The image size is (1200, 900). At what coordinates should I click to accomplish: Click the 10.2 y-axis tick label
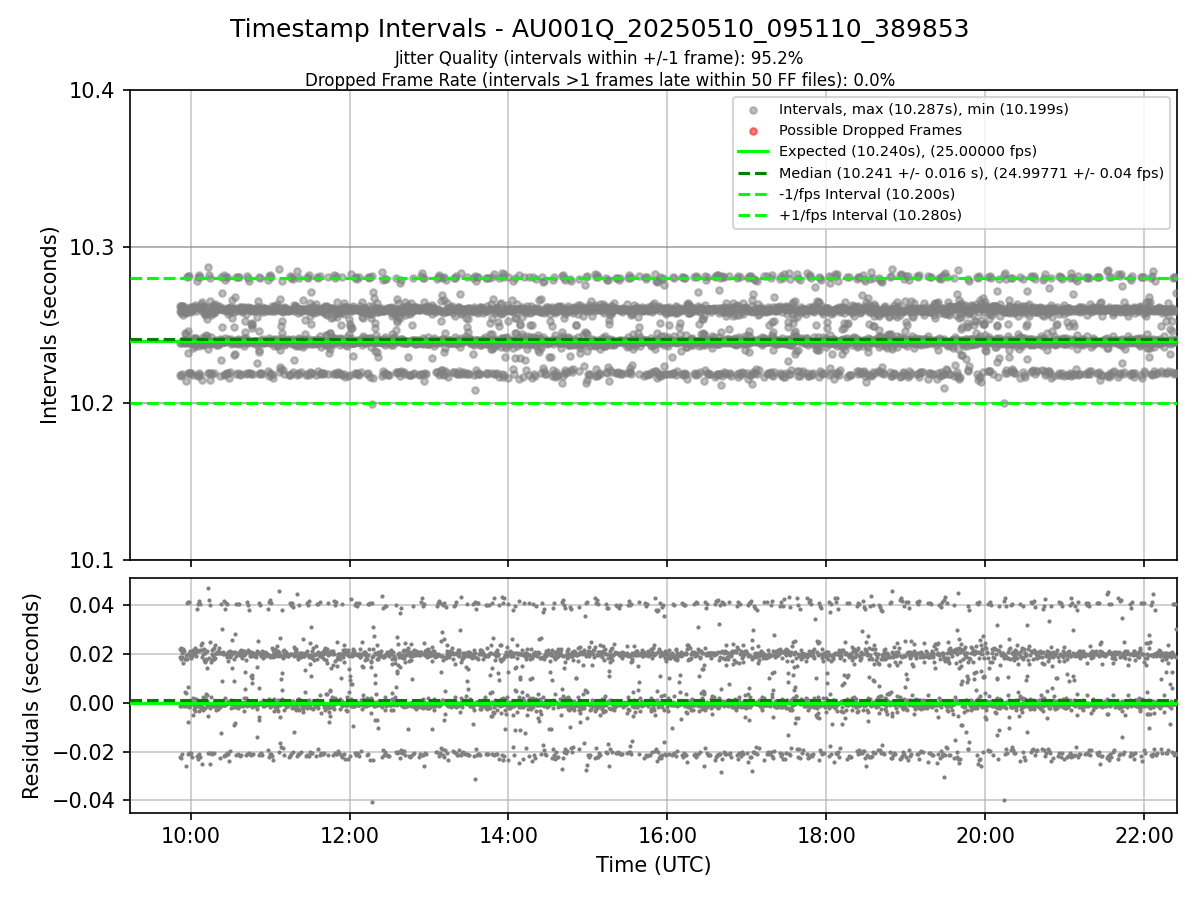point(94,404)
